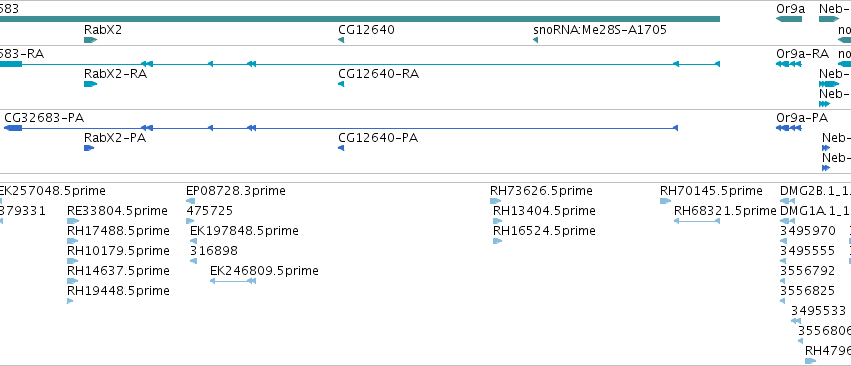Select the RE33804.5prime EST feature
The height and width of the screenshot is (366, 851).
[73, 221]
